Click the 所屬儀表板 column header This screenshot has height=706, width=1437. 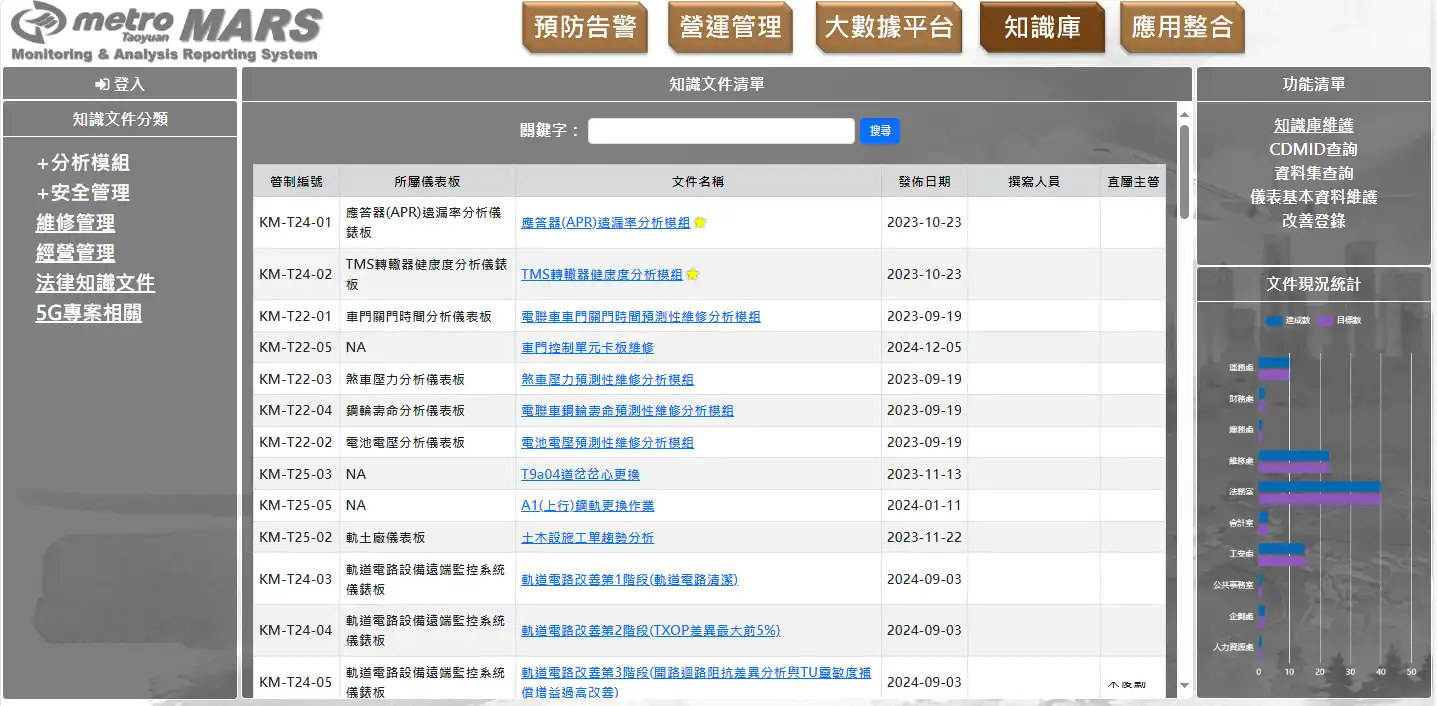427,182
